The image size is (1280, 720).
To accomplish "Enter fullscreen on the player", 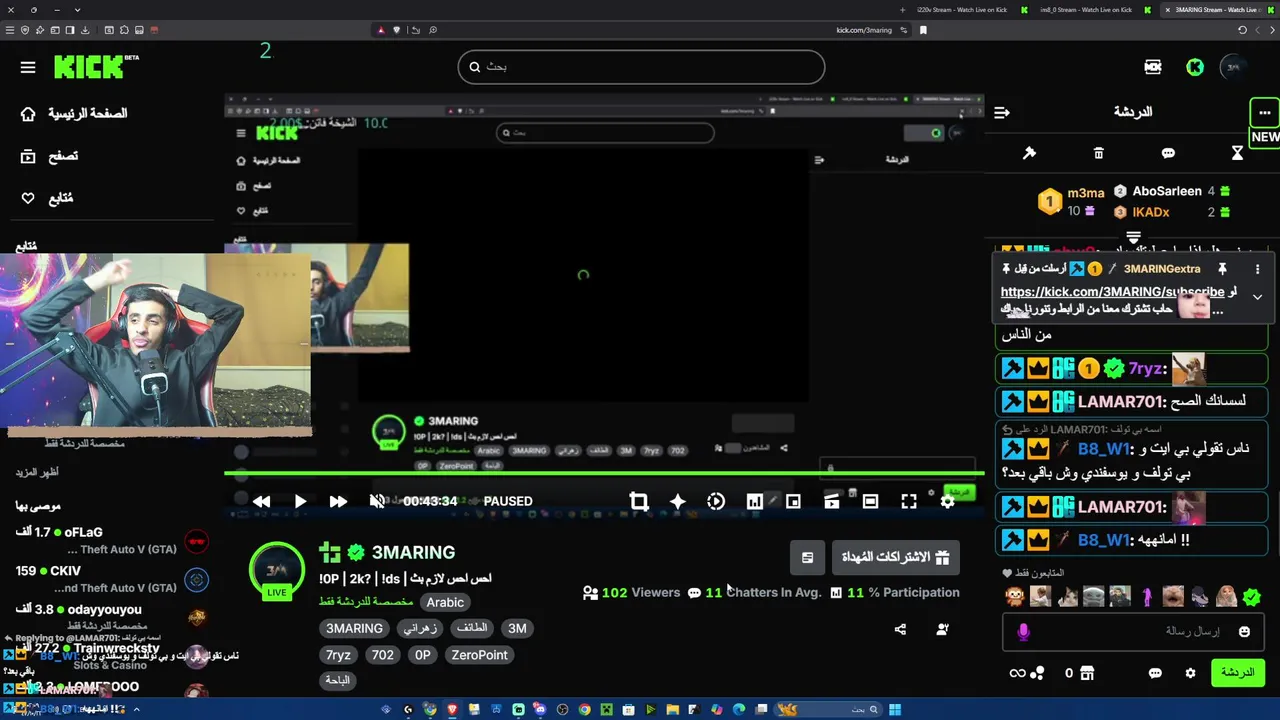I will (x=908, y=501).
